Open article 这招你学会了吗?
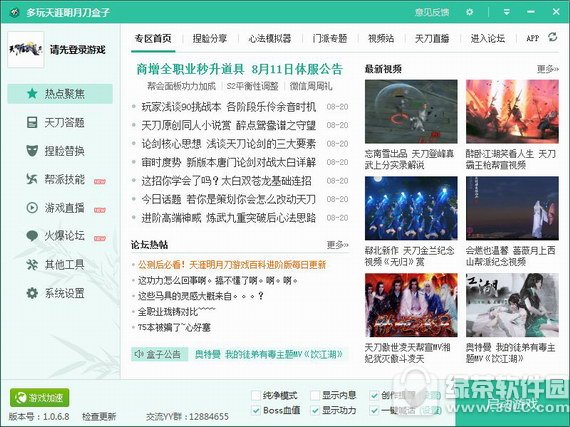The image size is (570, 427). click(226, 181)
